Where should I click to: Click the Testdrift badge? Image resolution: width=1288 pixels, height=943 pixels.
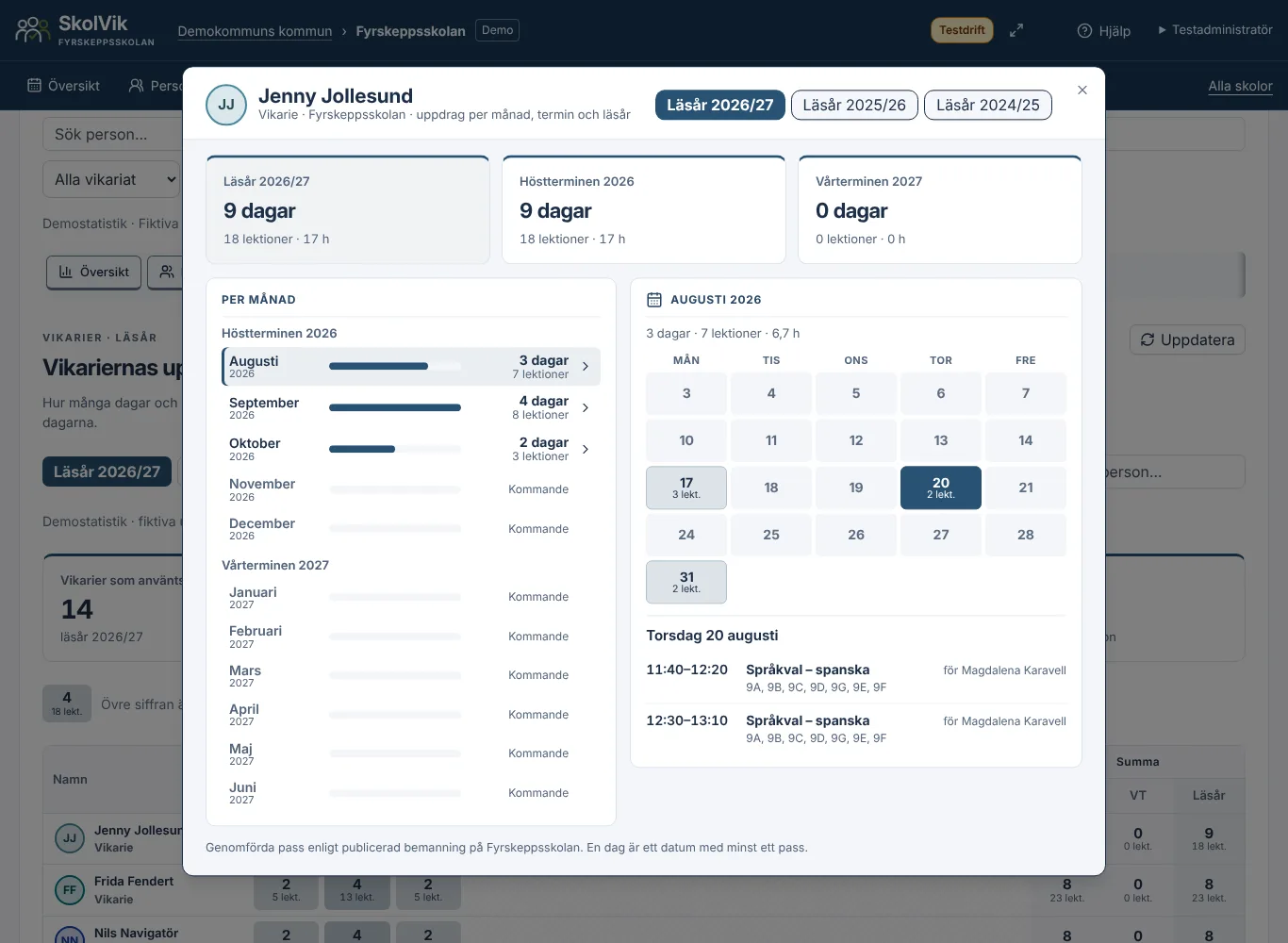(x=962, y=30)
